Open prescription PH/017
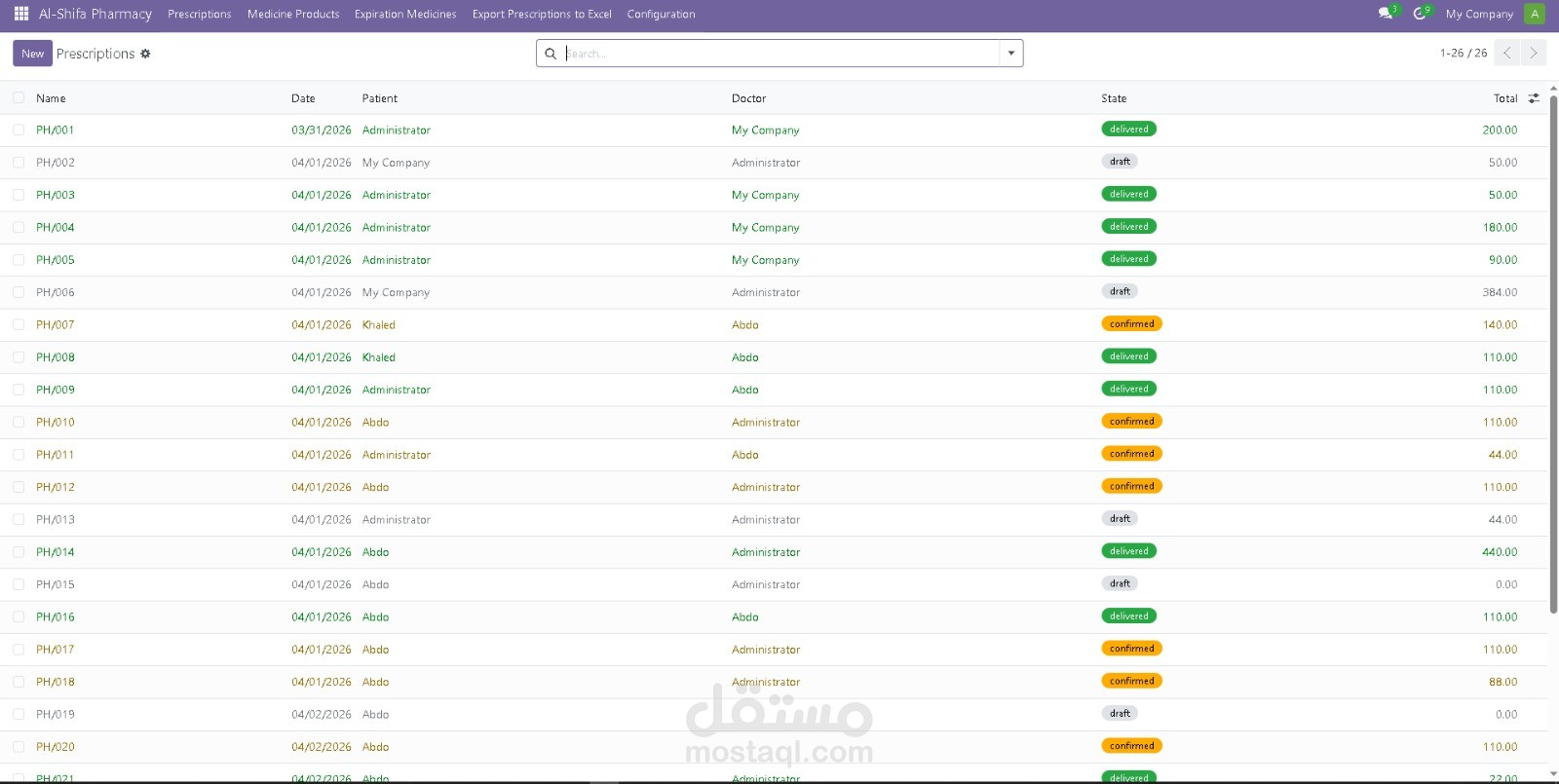Image resolution: width=1559 pixels, height=784 pixels. pos(56,650)
